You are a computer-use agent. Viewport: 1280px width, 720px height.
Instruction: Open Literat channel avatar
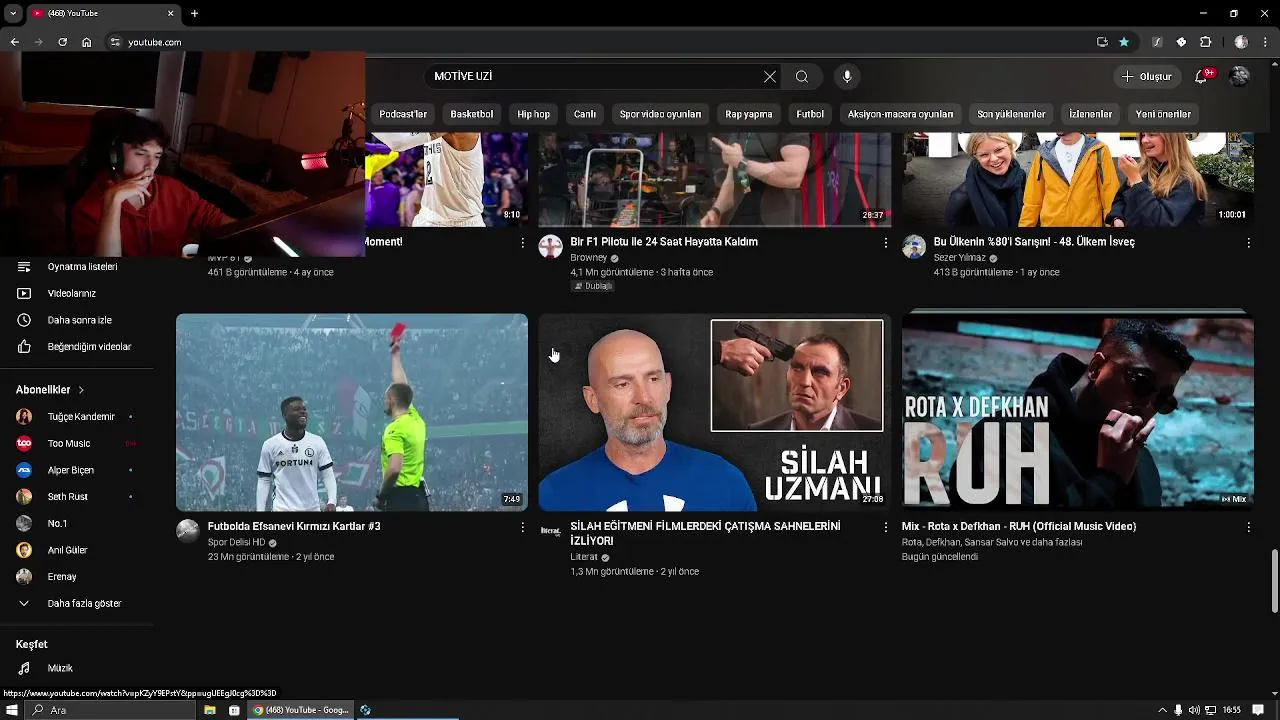click(x=551, y=531)
